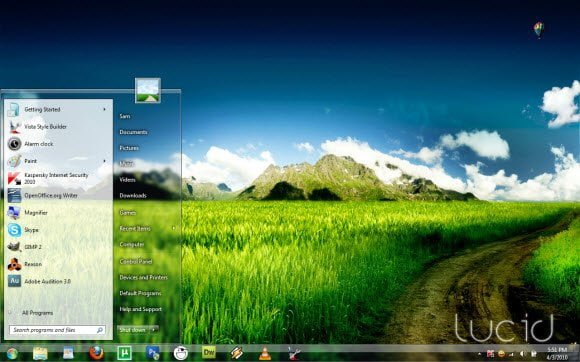Open Firefox from the taskbar
This screenshot has width=580, height=362.
pos(96,353)
